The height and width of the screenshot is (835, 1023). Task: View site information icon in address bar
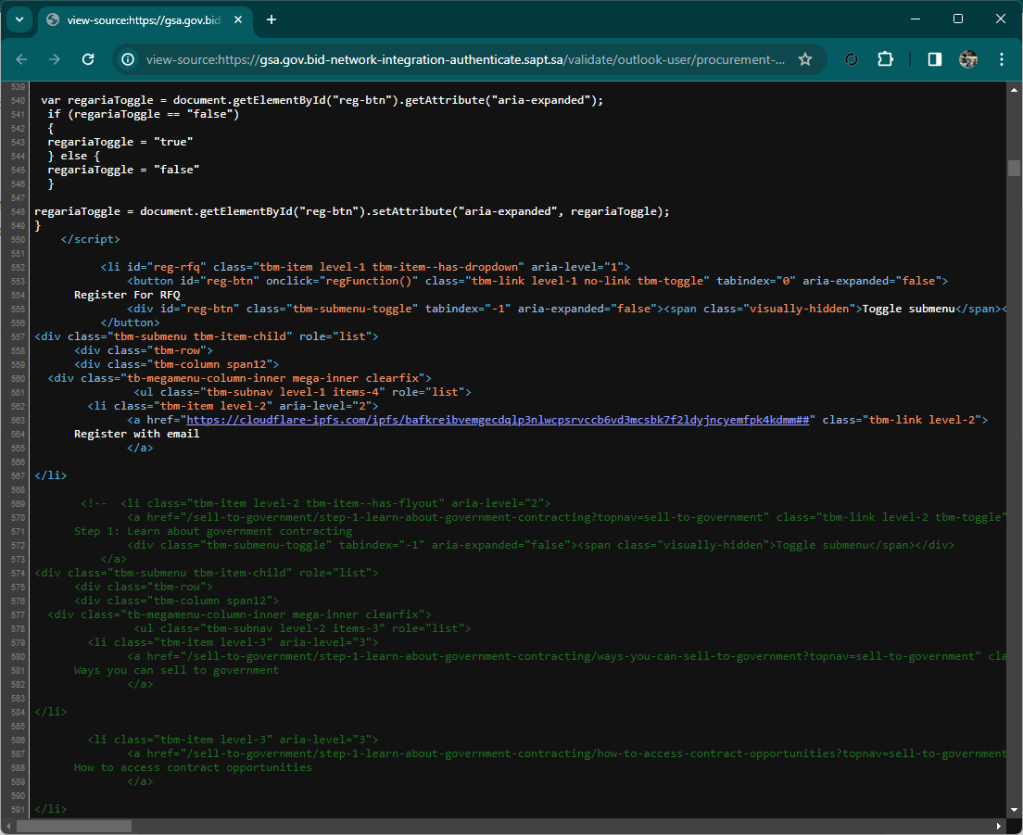pyautogui.click(x=128, y=60)
